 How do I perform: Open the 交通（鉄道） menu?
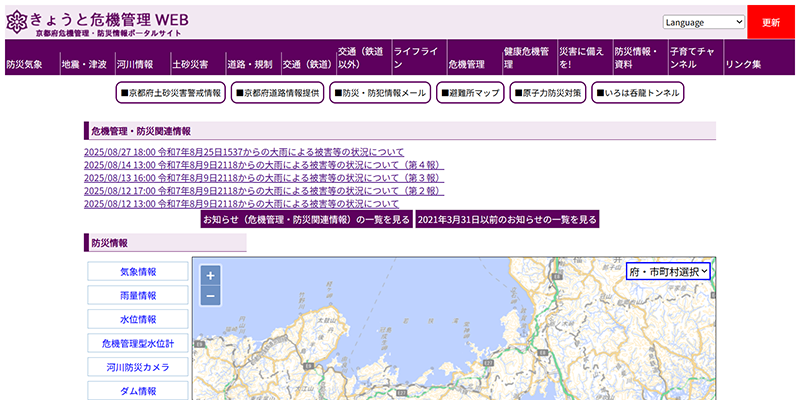(309, 57)
